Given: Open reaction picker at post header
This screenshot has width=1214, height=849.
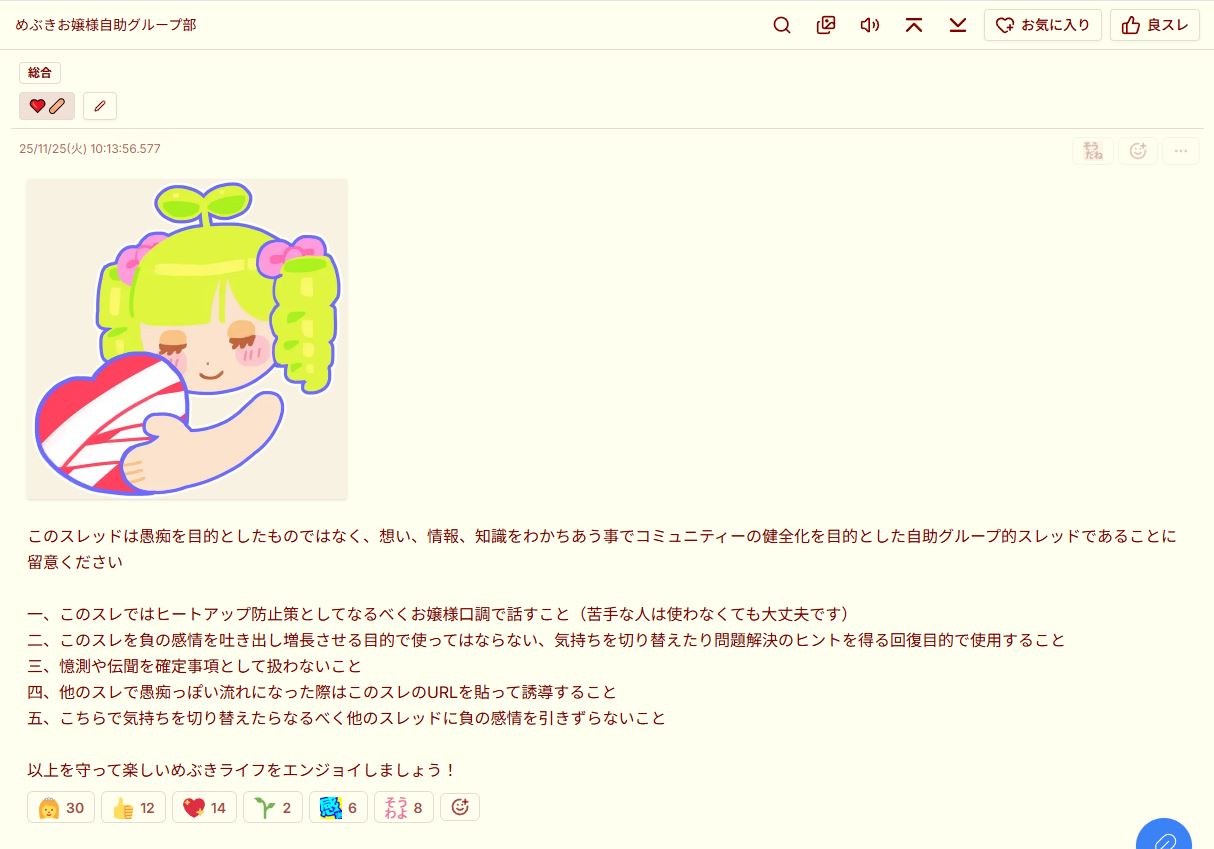Looking at the screenshot, I should [x=1138, y=151].
